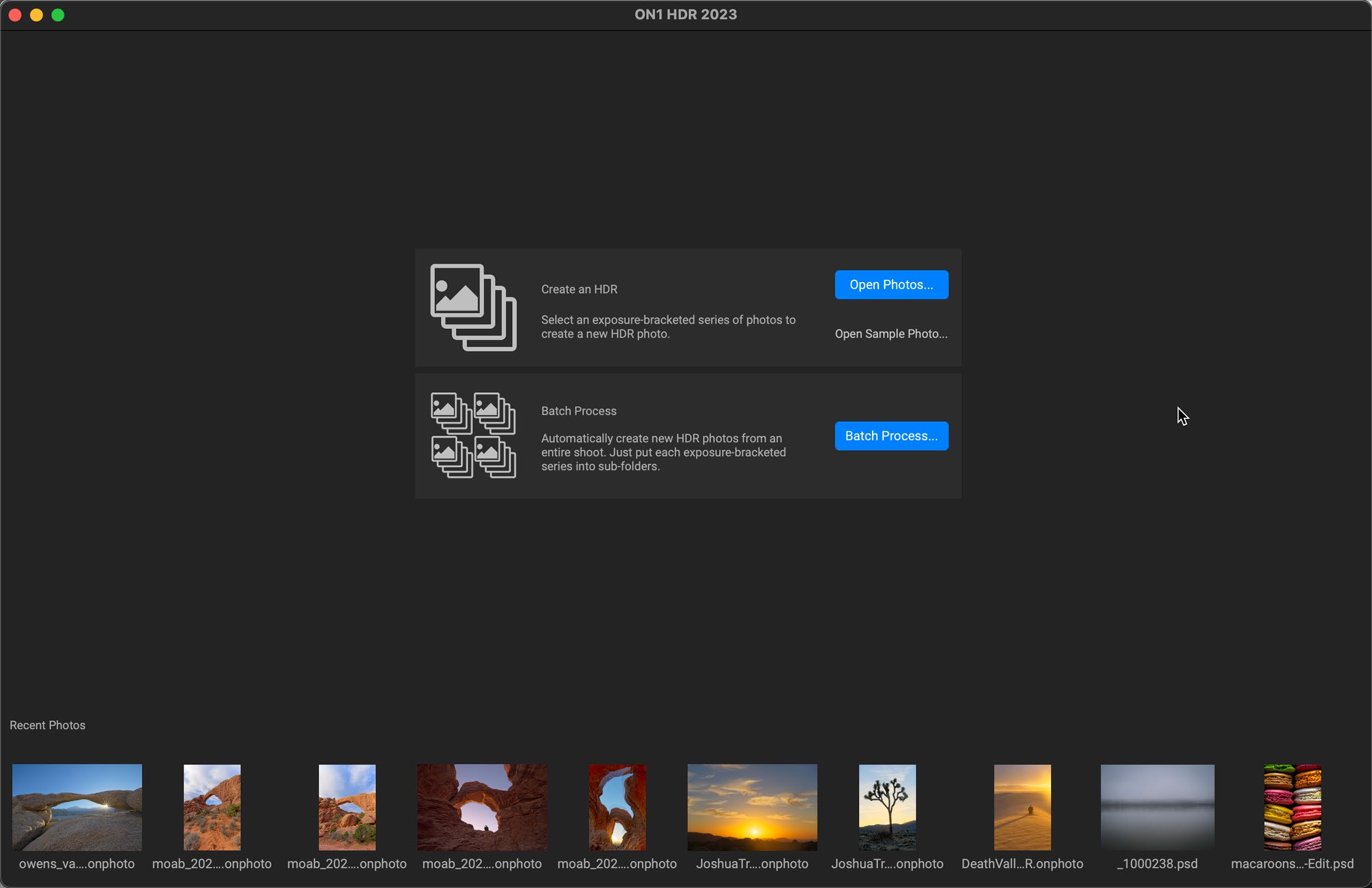
Task: Close the ON1 HDR 2023 window
Action: click(16, 15)
